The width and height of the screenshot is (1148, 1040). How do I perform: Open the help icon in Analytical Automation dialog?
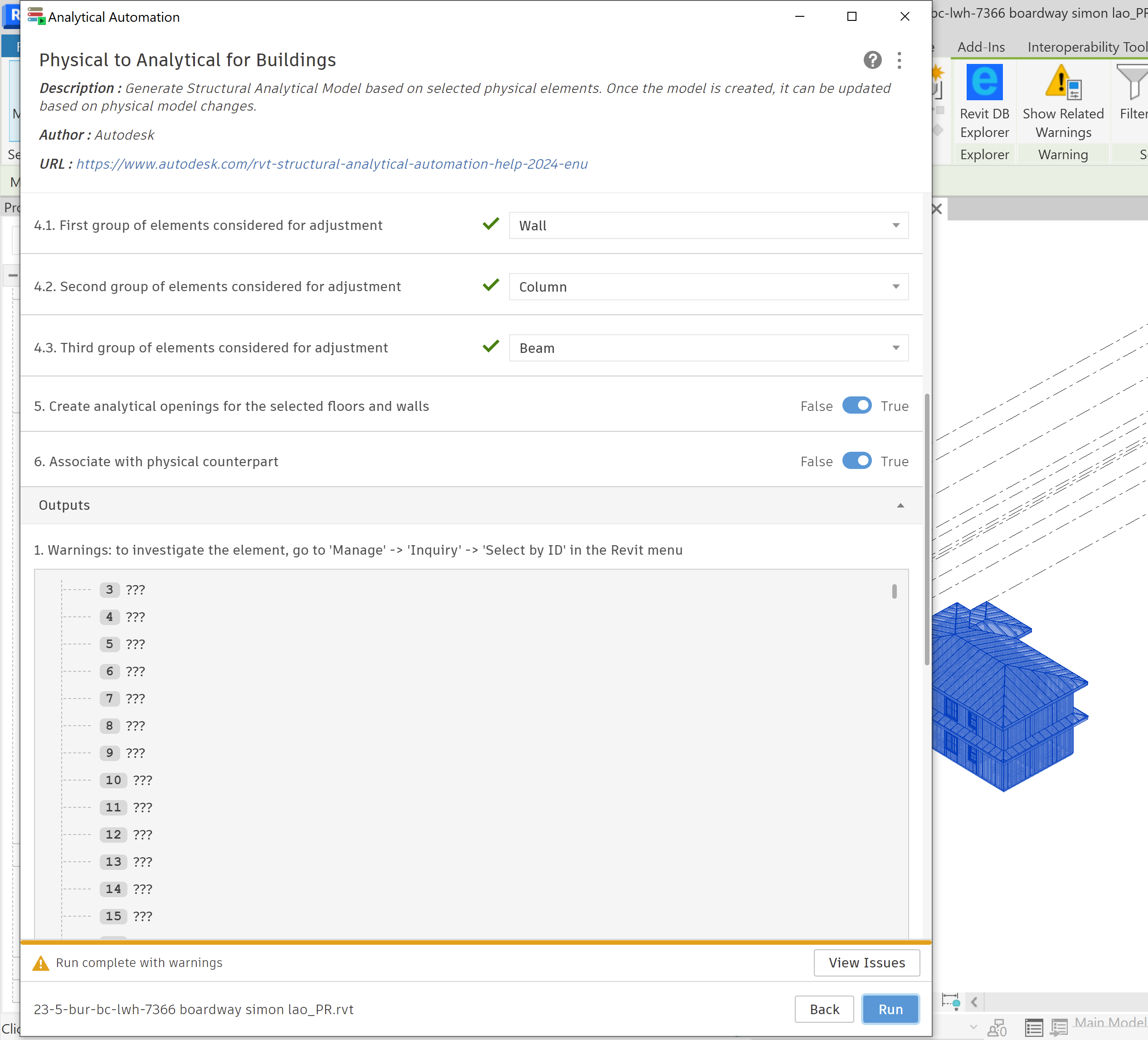872,60
